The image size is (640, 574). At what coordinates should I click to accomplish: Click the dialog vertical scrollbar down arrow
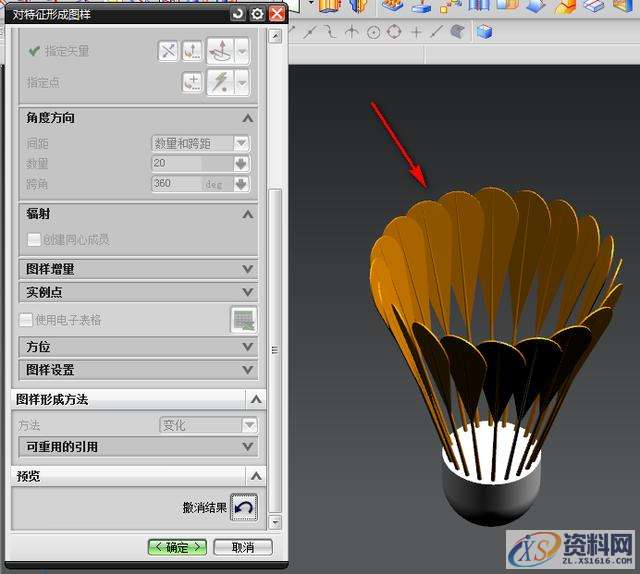(276, 522)
